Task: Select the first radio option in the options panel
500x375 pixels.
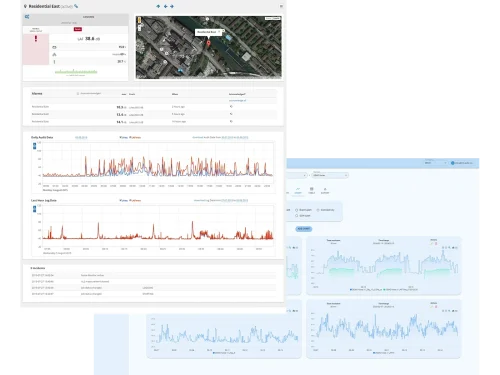Action: pos(296,210)
